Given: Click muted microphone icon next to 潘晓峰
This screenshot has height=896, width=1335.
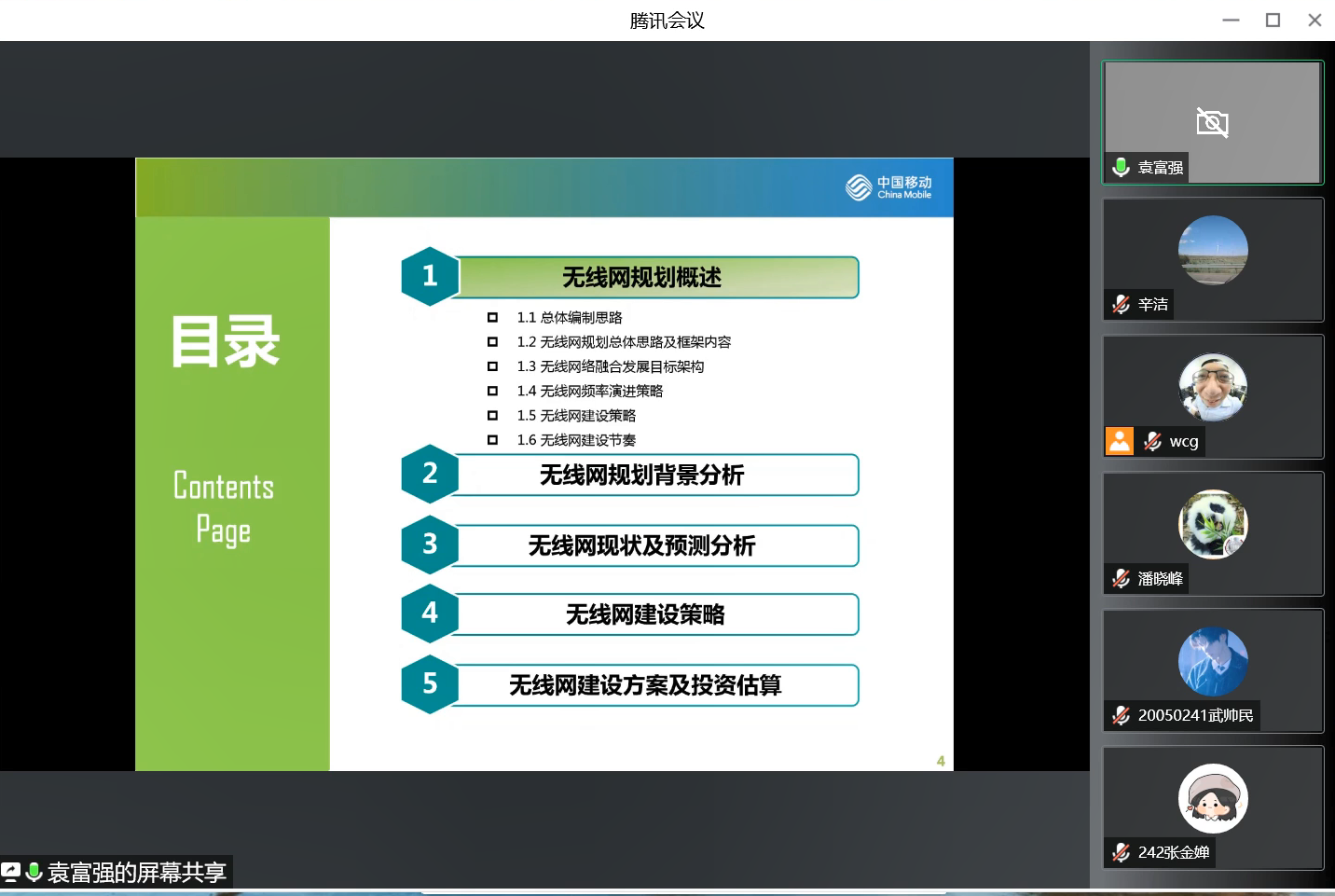Looking at the screenshot, I should point(1121,578).
